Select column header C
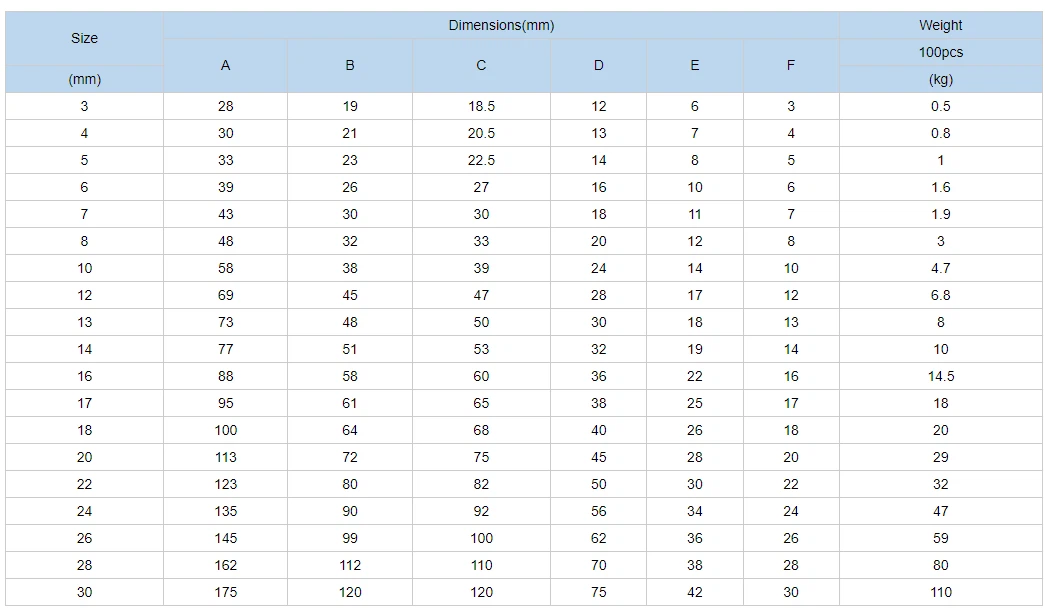This screenshot has width=1045, height=611. coord(481,65)
